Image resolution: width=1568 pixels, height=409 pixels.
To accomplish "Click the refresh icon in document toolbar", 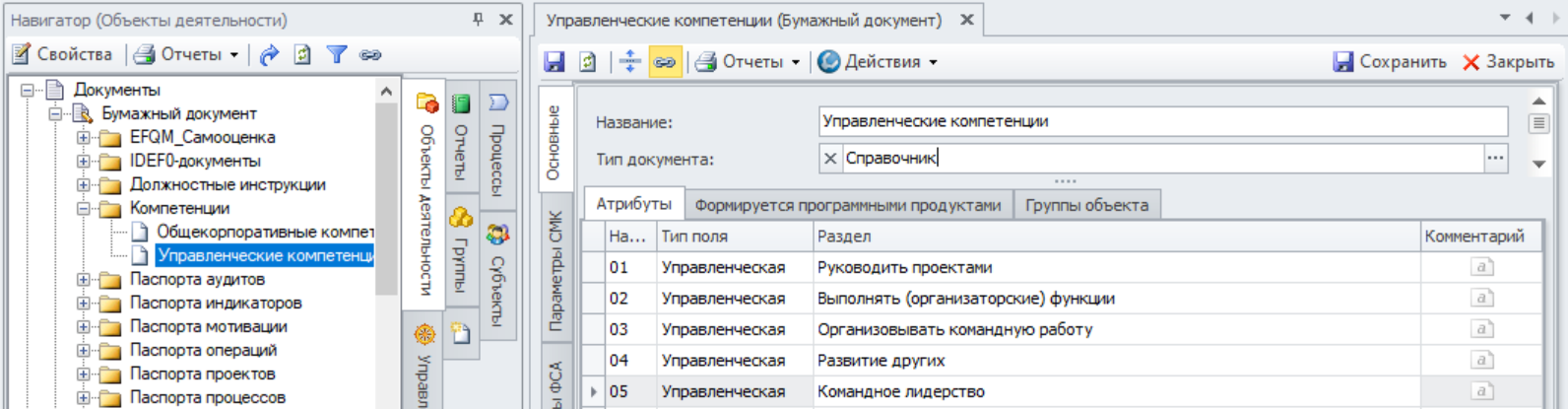I will [x=588, y=62].
